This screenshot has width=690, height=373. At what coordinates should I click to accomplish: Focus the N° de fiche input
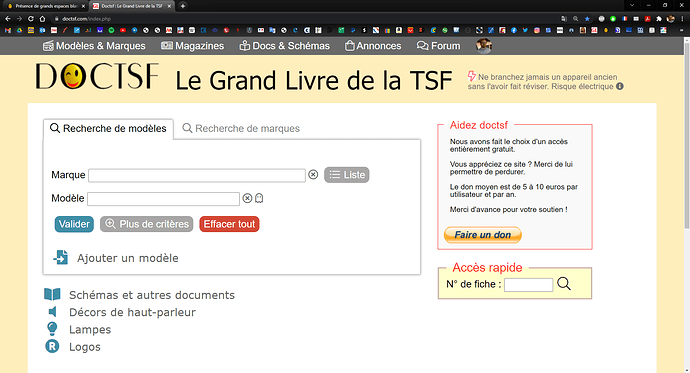[529, 285]
